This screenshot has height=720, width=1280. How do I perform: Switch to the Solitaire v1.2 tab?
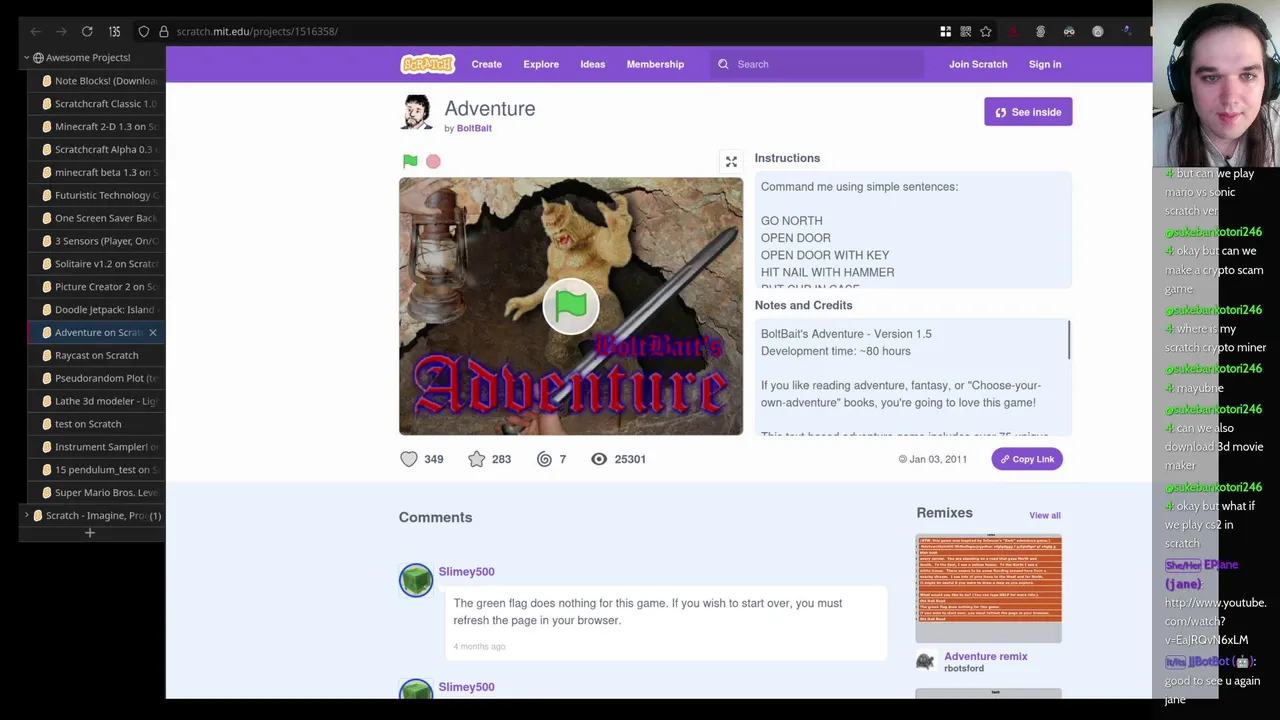point(97,264)
